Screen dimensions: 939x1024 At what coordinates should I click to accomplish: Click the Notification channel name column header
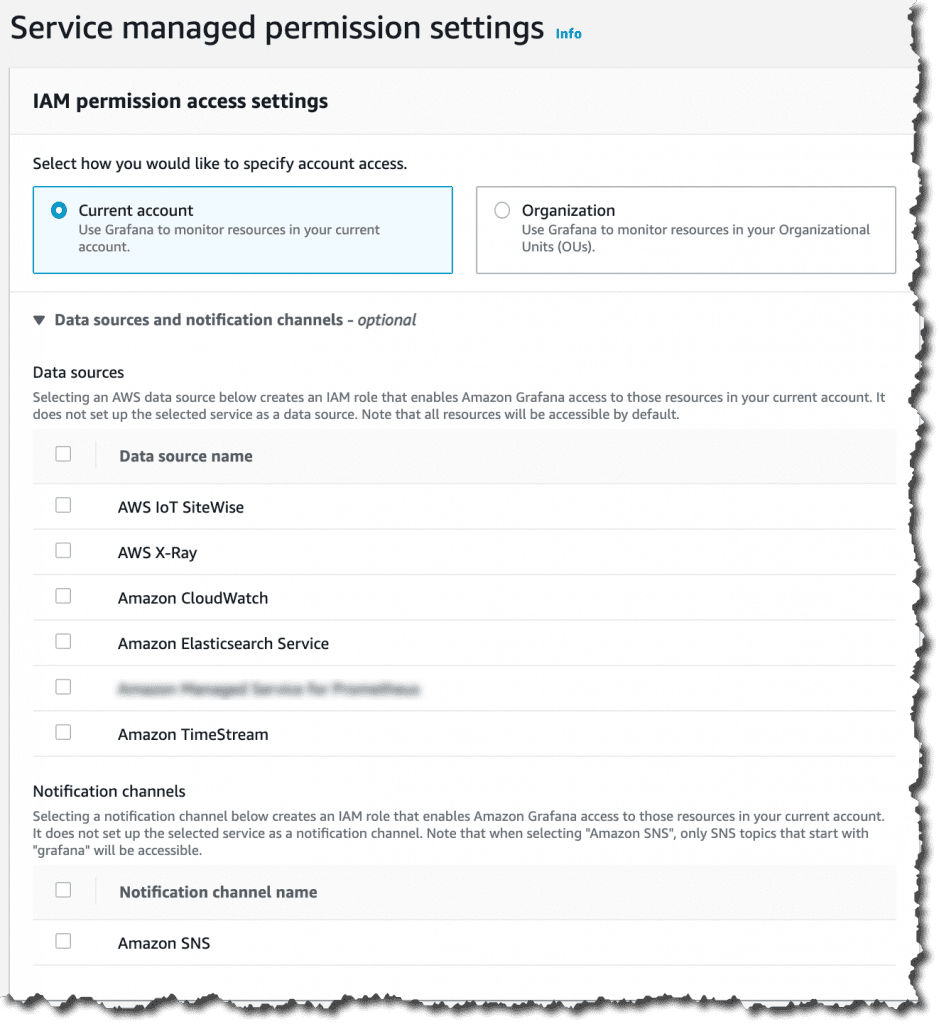(x=218, y=893)
